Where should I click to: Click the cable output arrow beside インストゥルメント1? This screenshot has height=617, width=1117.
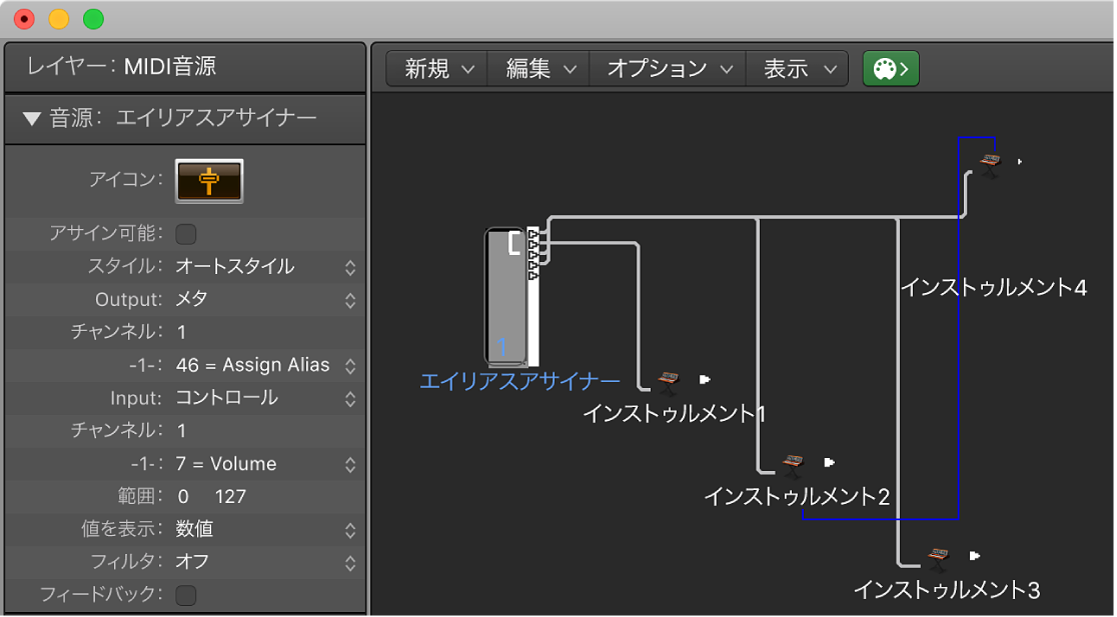click(x=703, y=378)
